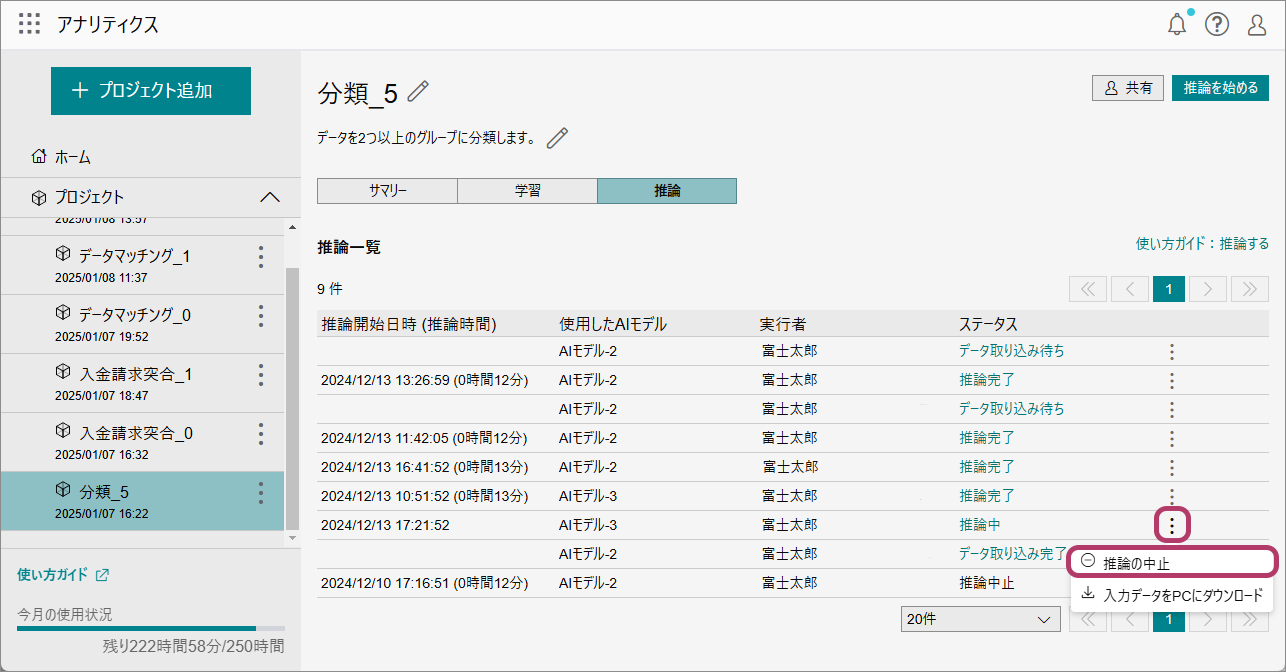Click the monthly usage progress bar

coord(150,629)
